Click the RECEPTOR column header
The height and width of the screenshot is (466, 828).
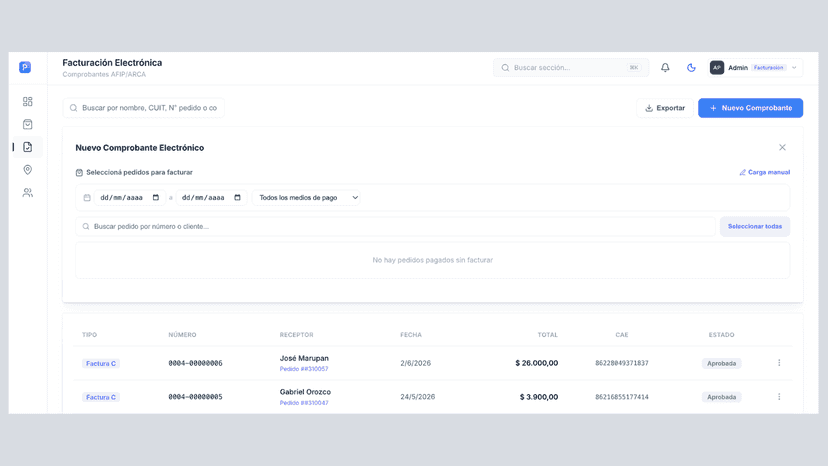point(296,335)
